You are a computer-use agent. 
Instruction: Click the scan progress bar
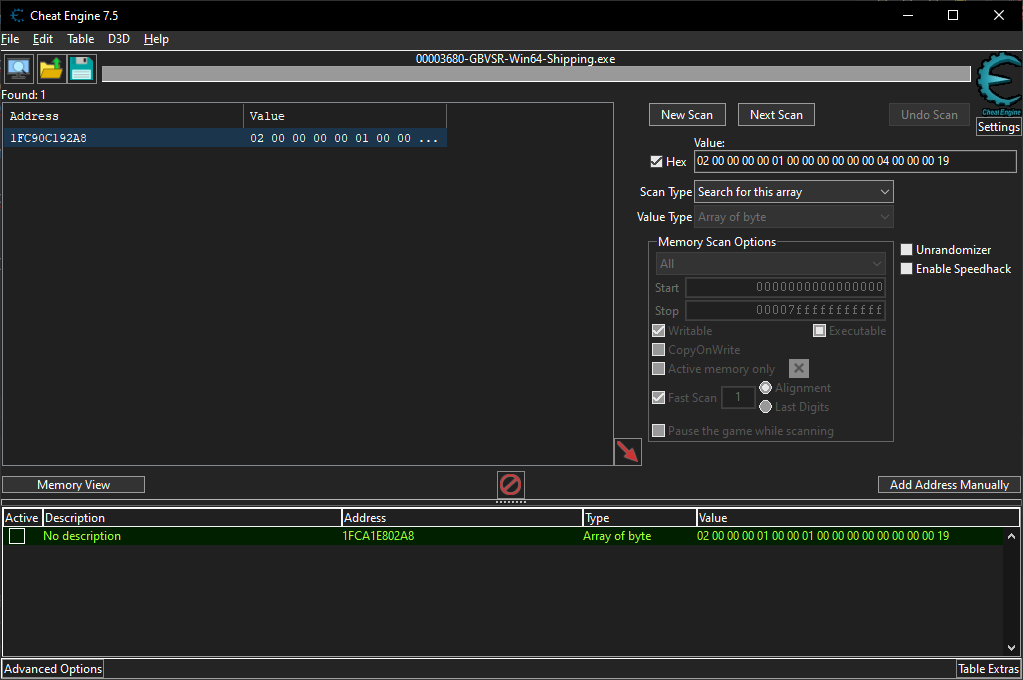536,74
